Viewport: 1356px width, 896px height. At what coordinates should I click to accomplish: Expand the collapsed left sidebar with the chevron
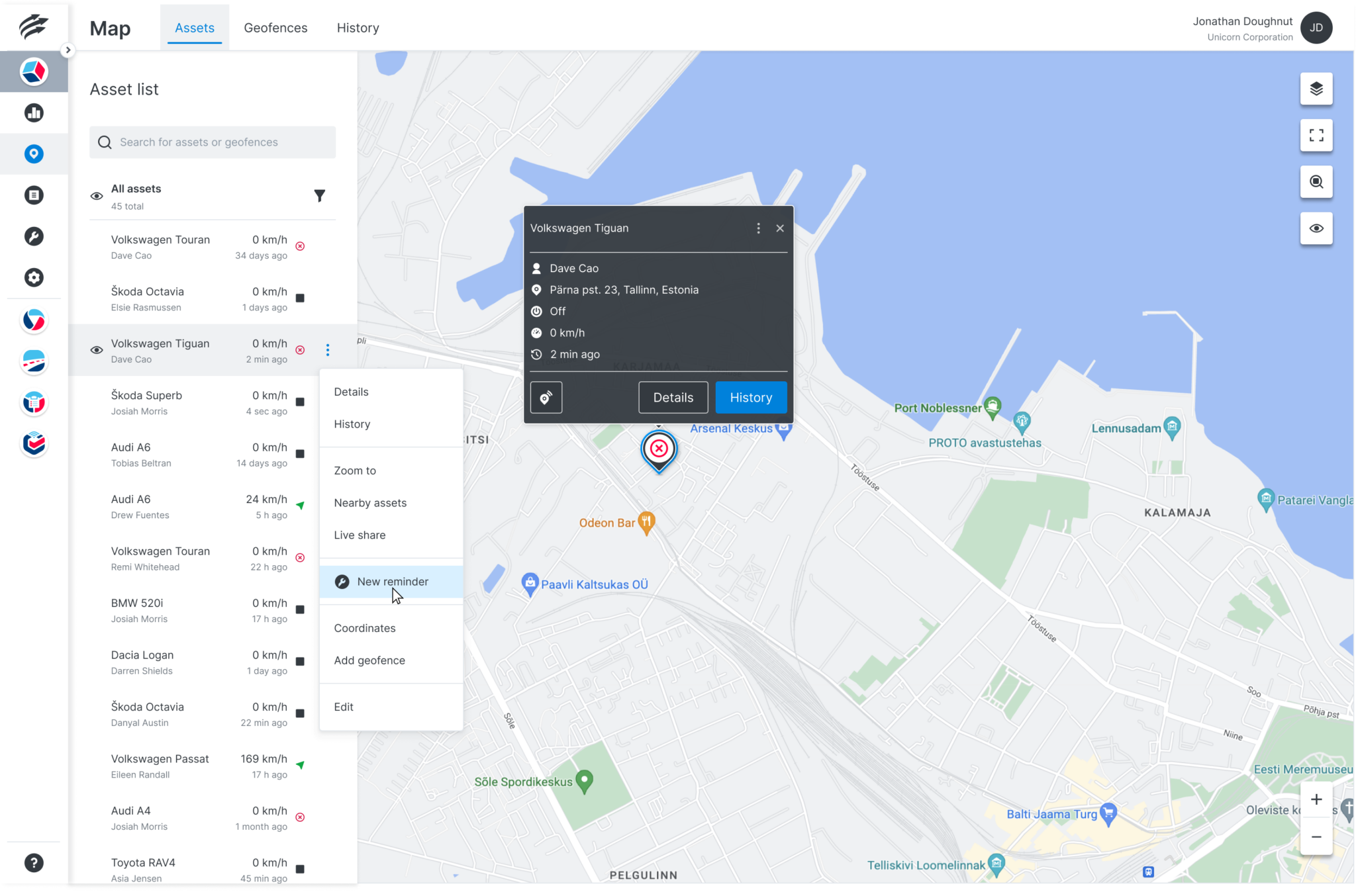coord(67,49)
